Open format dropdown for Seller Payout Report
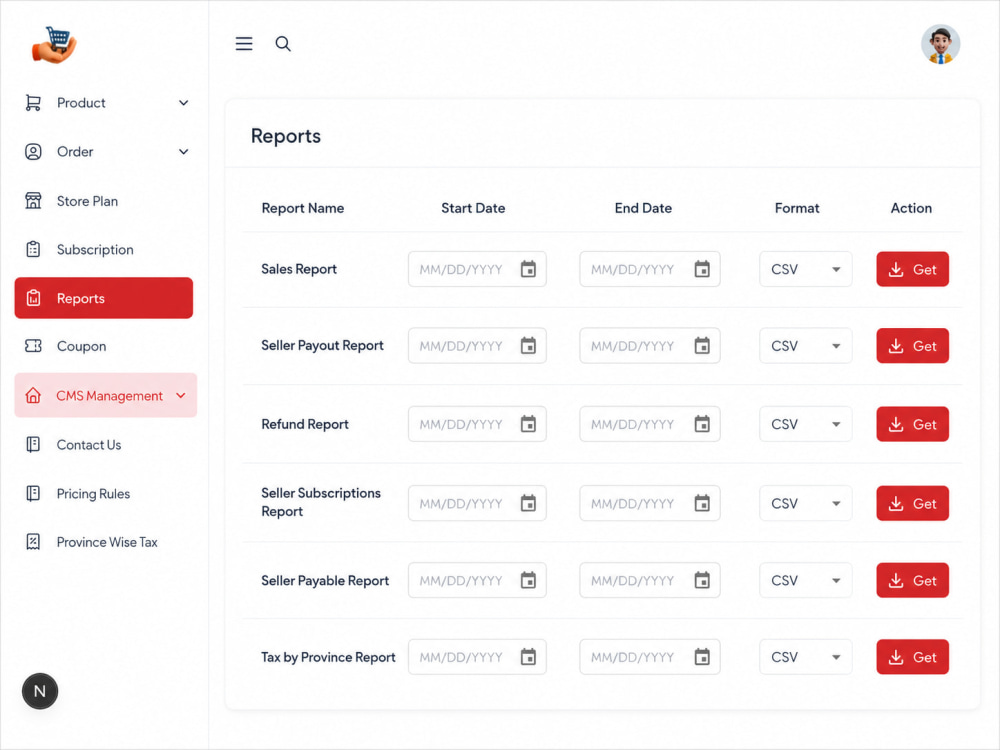 [x=805, y=346]
